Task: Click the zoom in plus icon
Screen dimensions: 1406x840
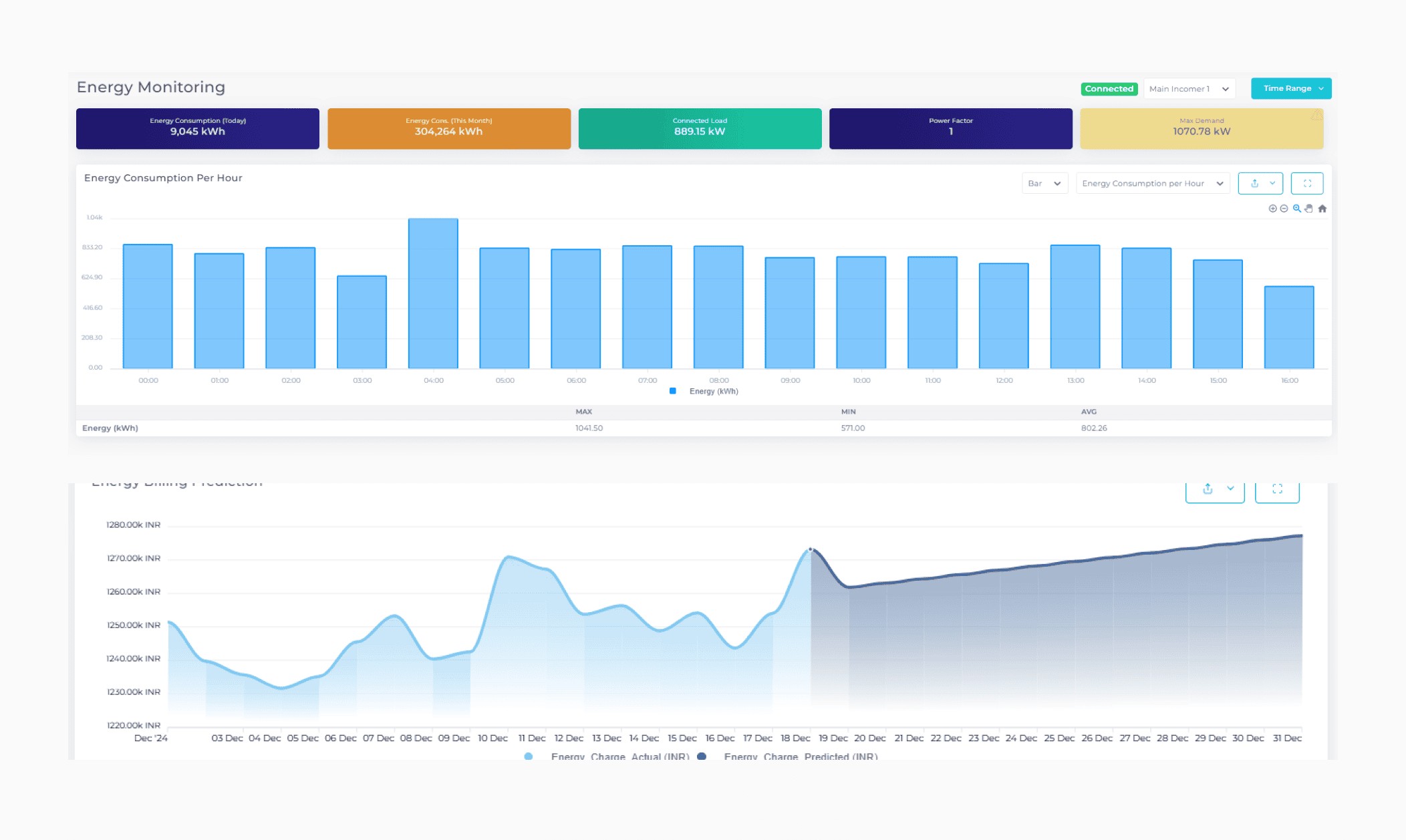Action: [1272, 208]
